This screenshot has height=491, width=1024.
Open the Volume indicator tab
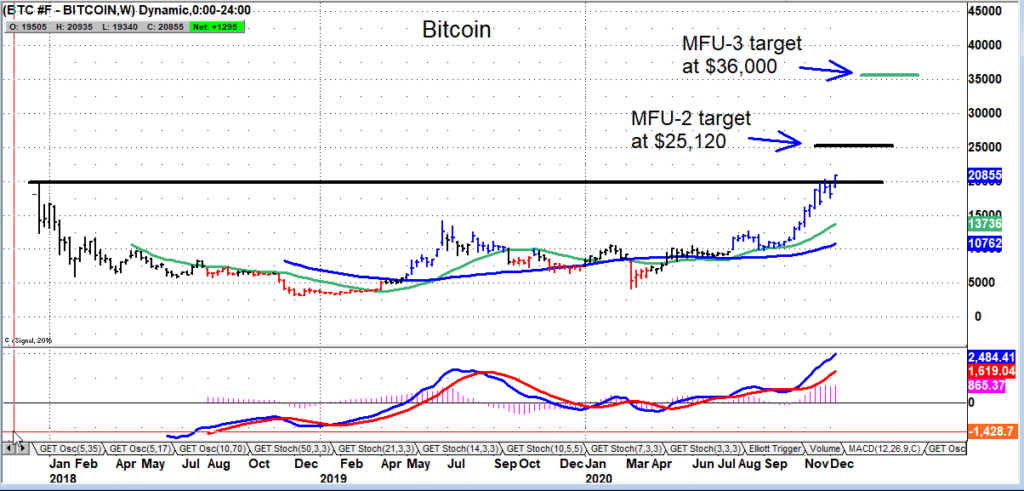[x=825, y=449]
